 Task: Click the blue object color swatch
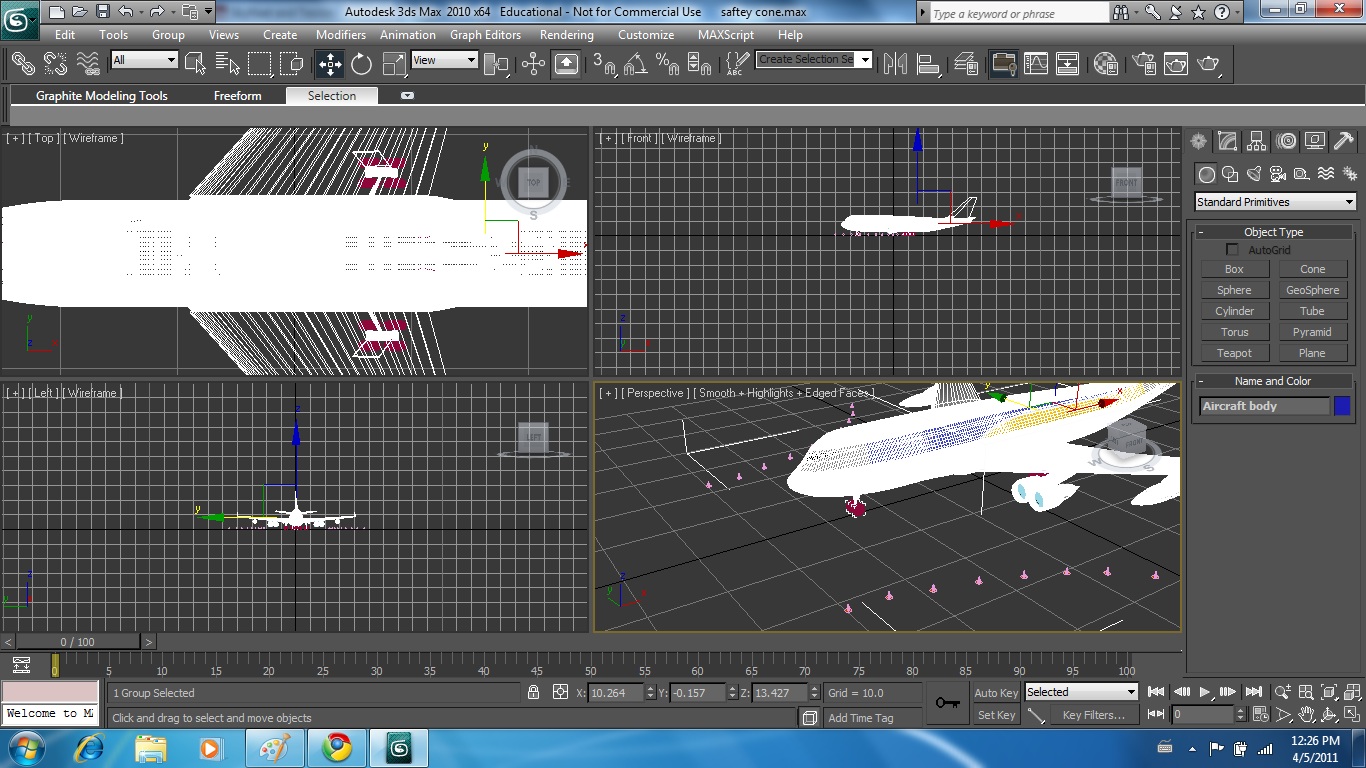[x=1342, y=406]
